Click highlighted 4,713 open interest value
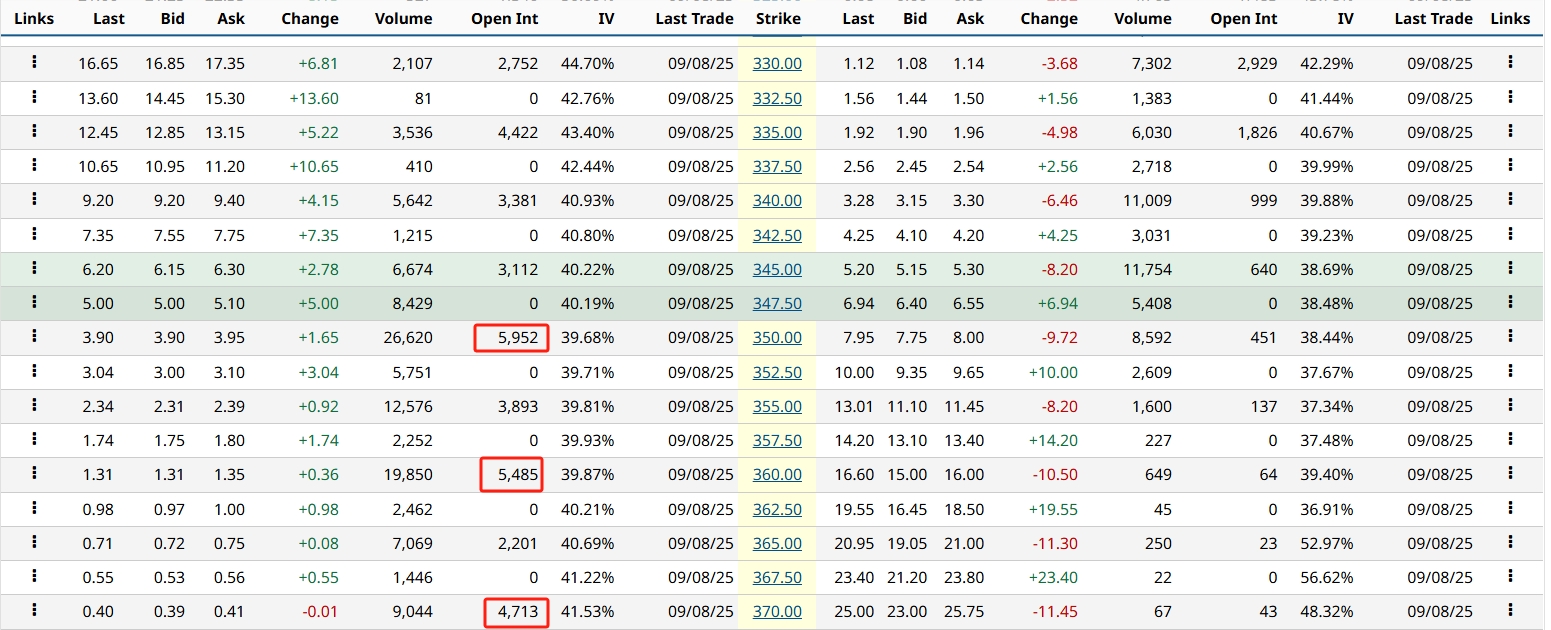The height and width of the screenshot is (630, 1551). click(x=516, y=612)
